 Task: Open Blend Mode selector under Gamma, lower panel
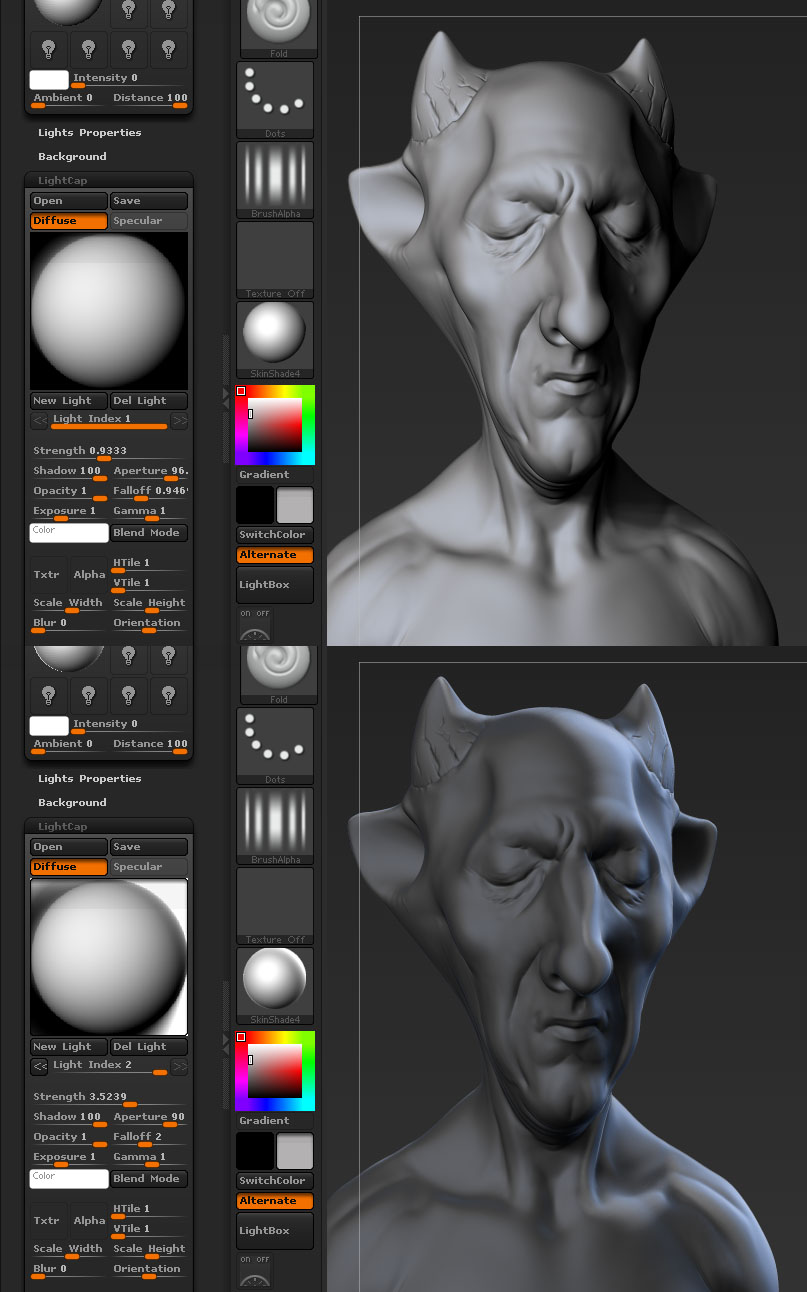coord(149,1179)
